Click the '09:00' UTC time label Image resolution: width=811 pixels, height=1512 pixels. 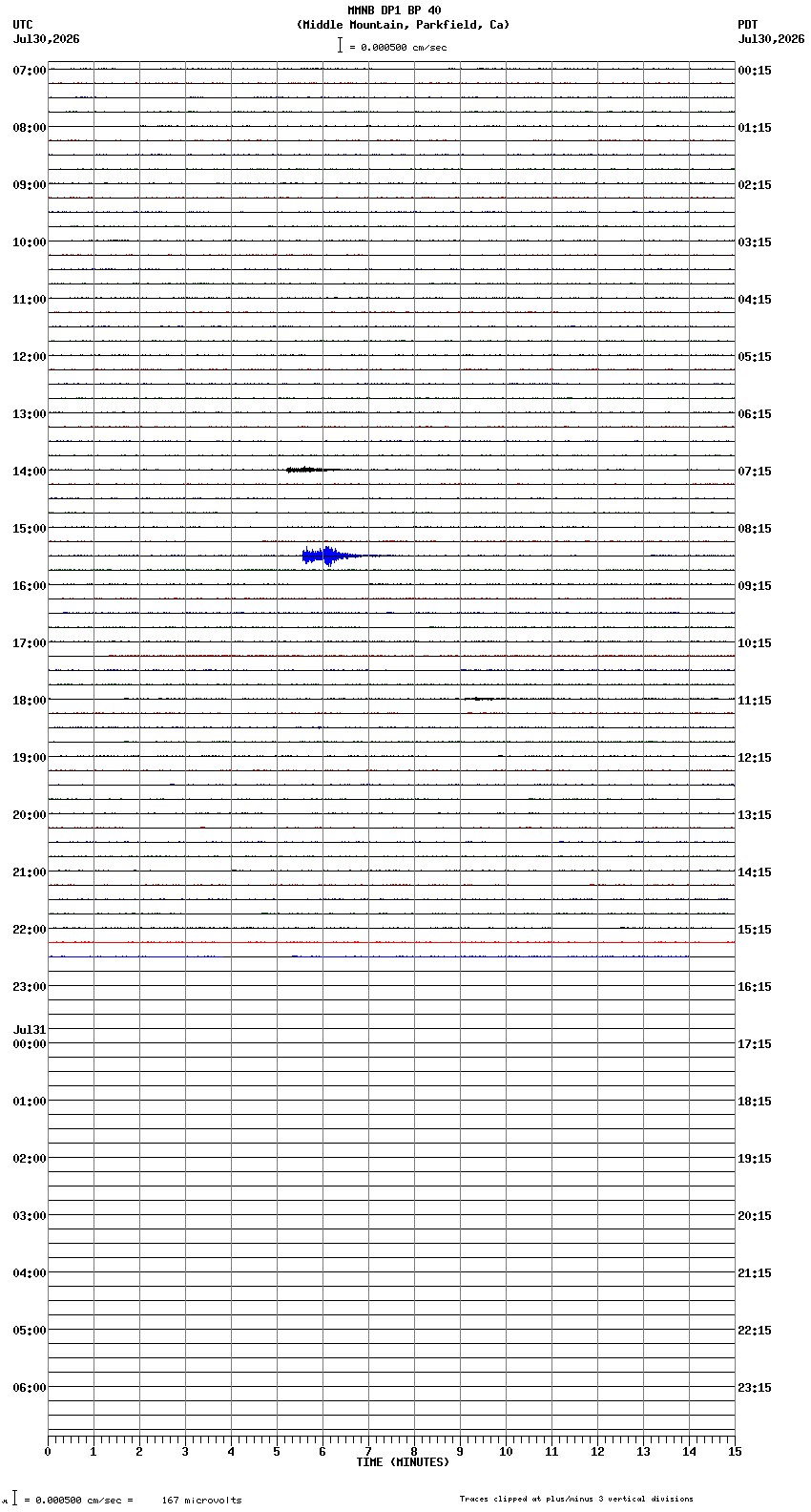tap(30, 185)
